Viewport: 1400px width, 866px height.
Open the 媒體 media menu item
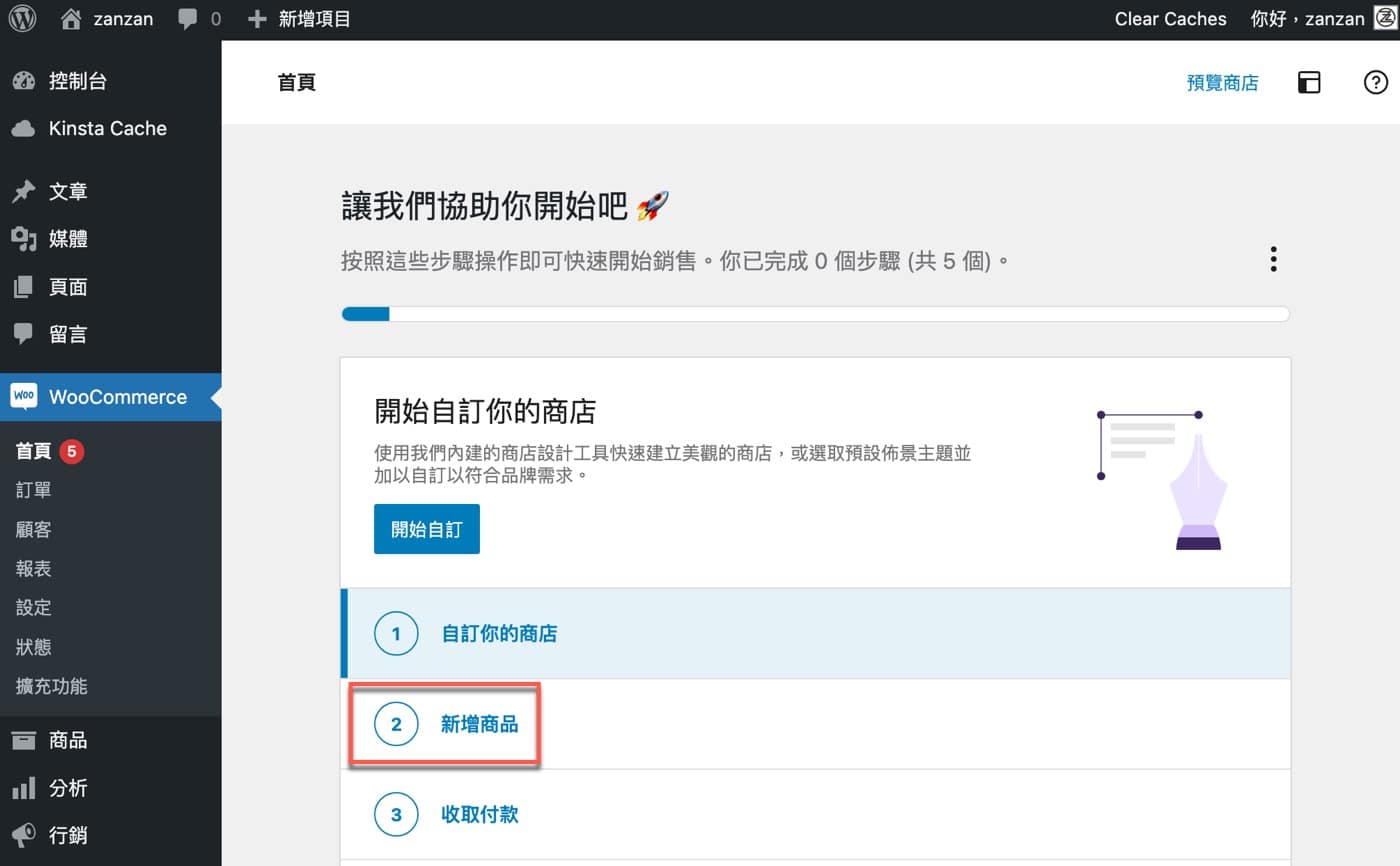[110, 239]
